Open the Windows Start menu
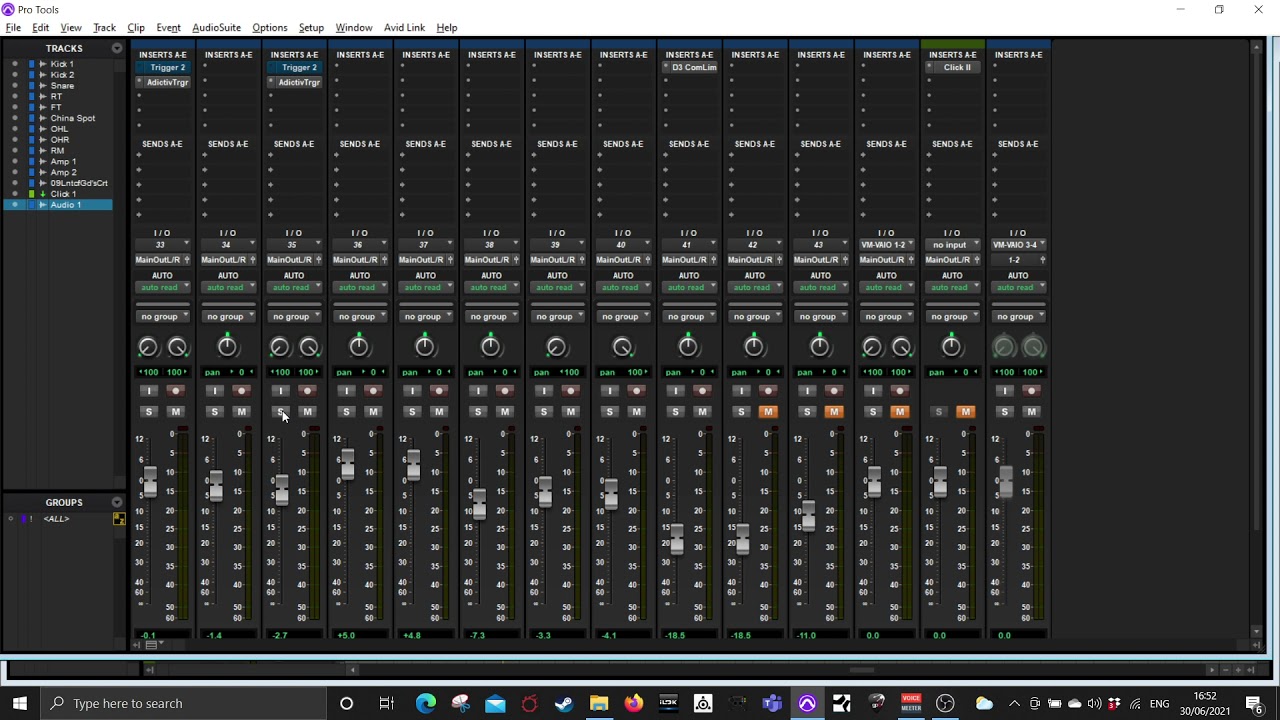The height and width of the screenshot is (720, 1280). coord(20,704)
